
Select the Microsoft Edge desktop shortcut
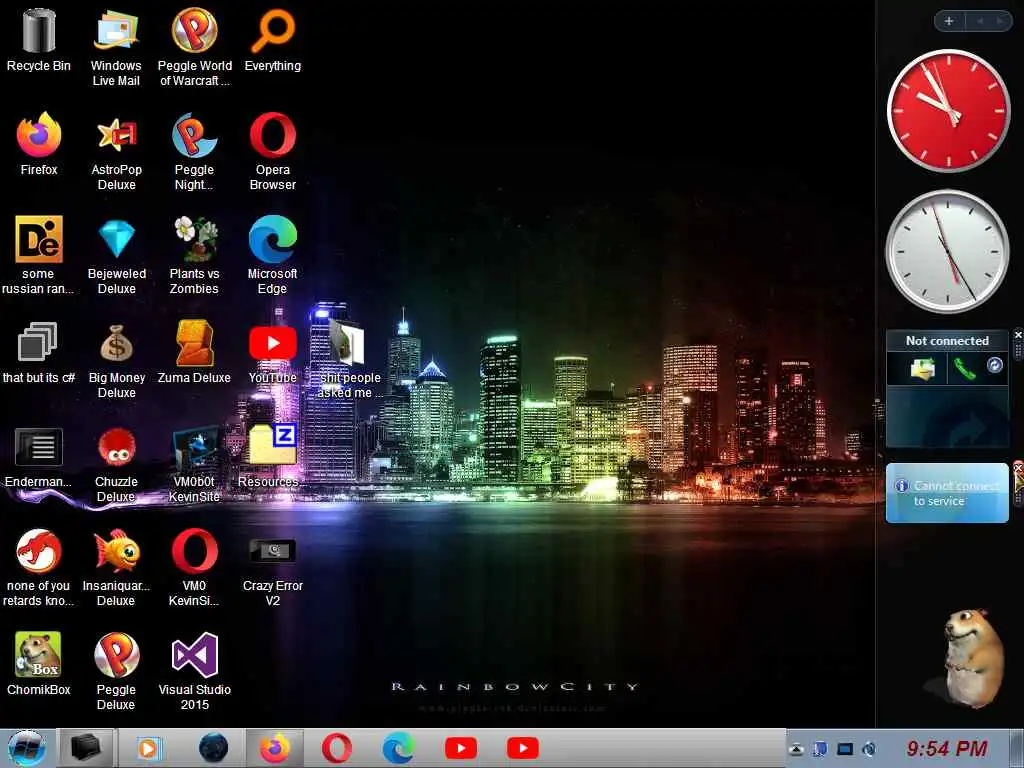[273, 255]
